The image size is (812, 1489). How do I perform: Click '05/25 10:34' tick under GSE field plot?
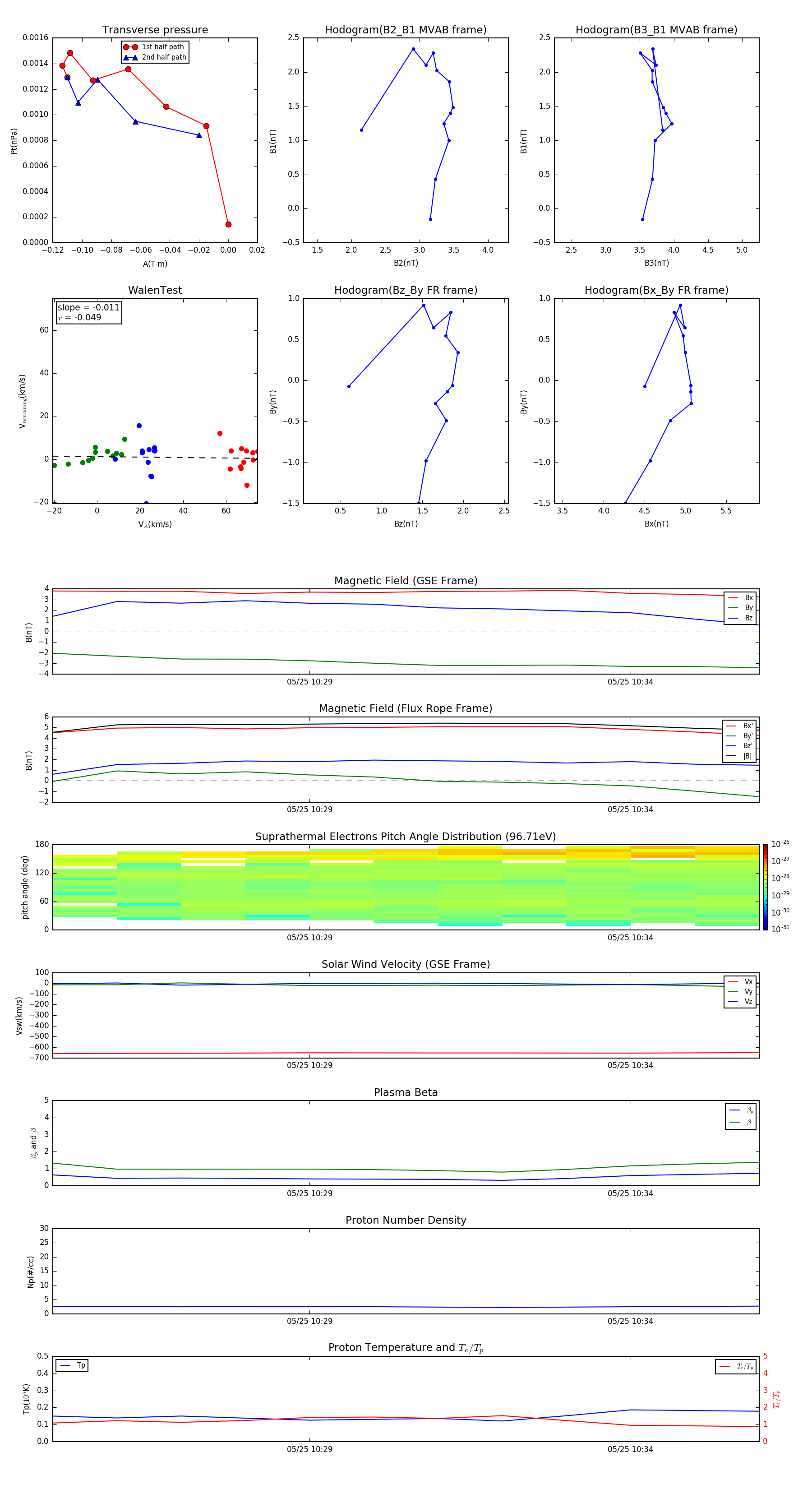coord(631,682)
